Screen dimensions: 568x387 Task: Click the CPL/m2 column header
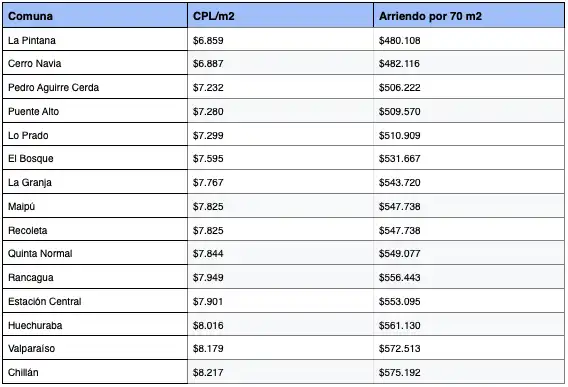[x=280, y=16]
